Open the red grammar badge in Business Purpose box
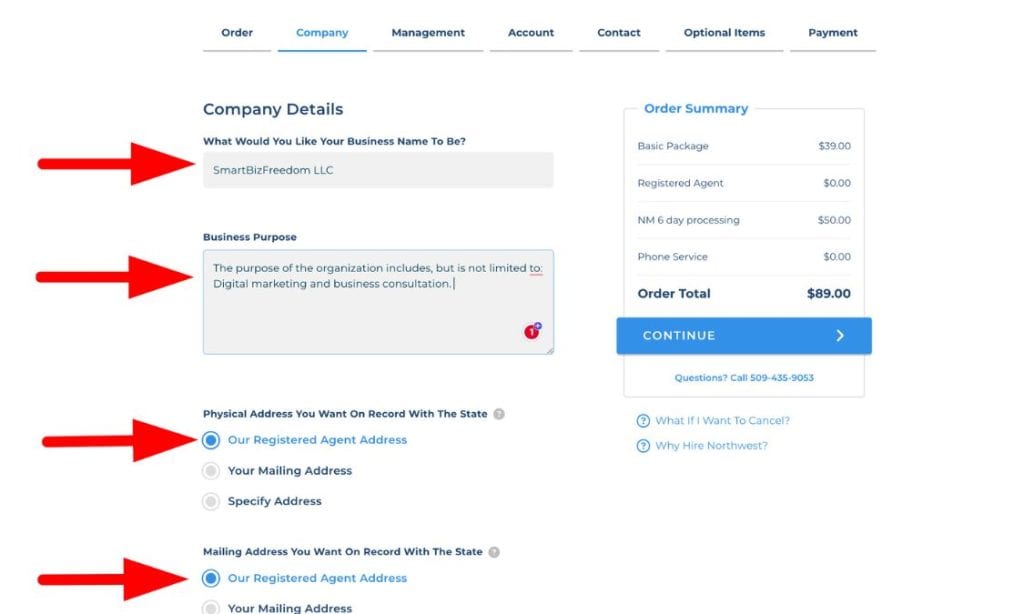The width and height of the screenshot is (1024, 614). coord(533,332)
